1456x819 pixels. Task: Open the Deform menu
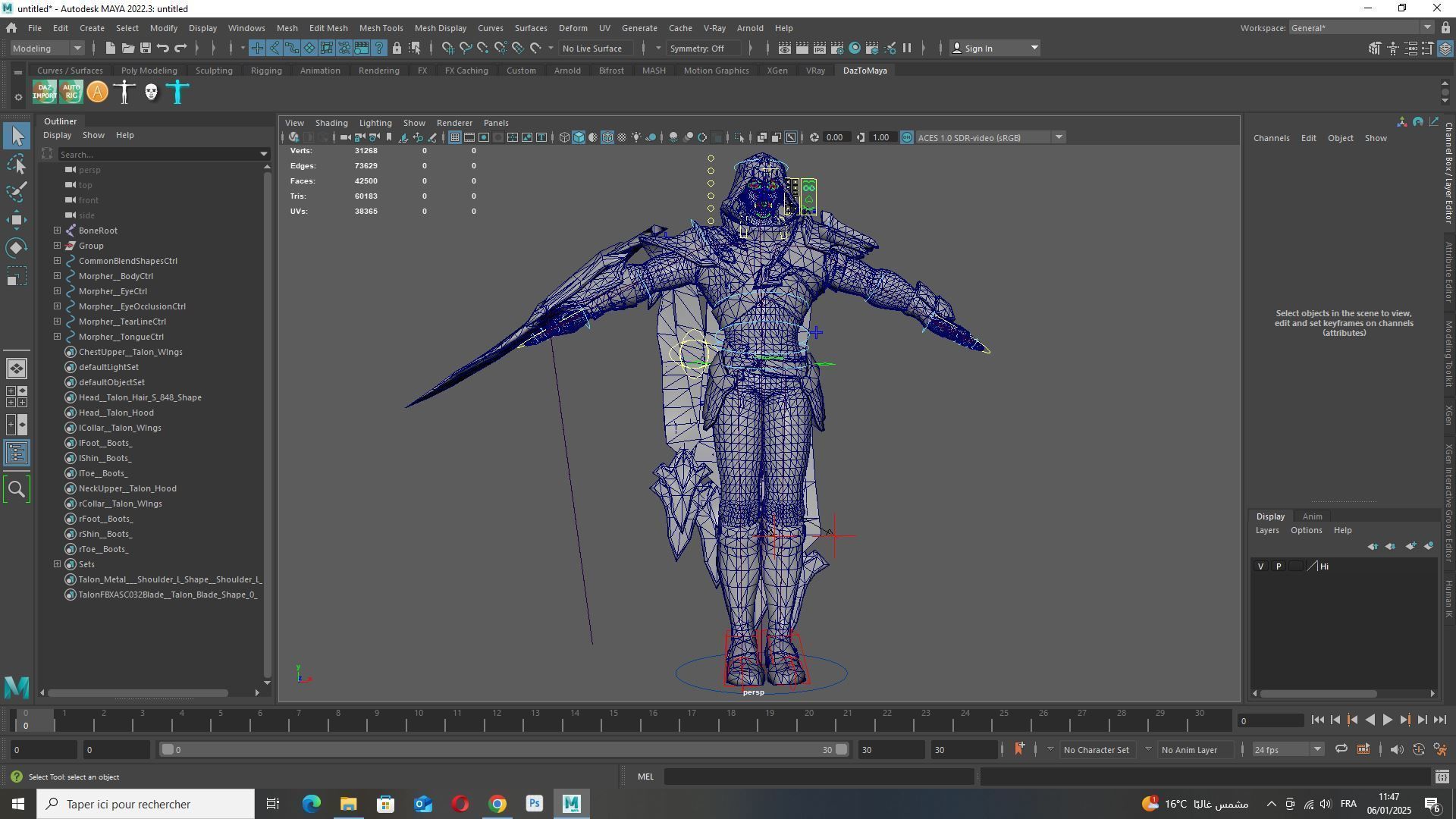coord(573,28)
